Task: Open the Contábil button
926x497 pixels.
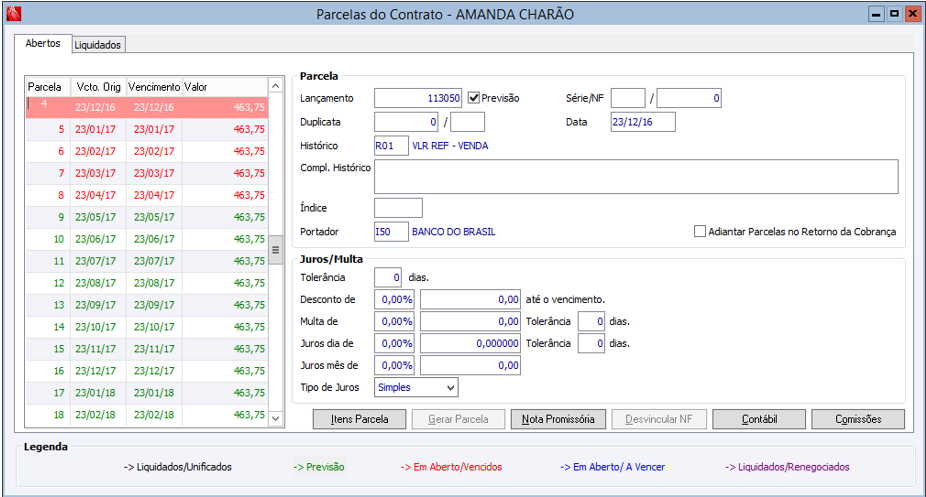Action: (759, 419)
